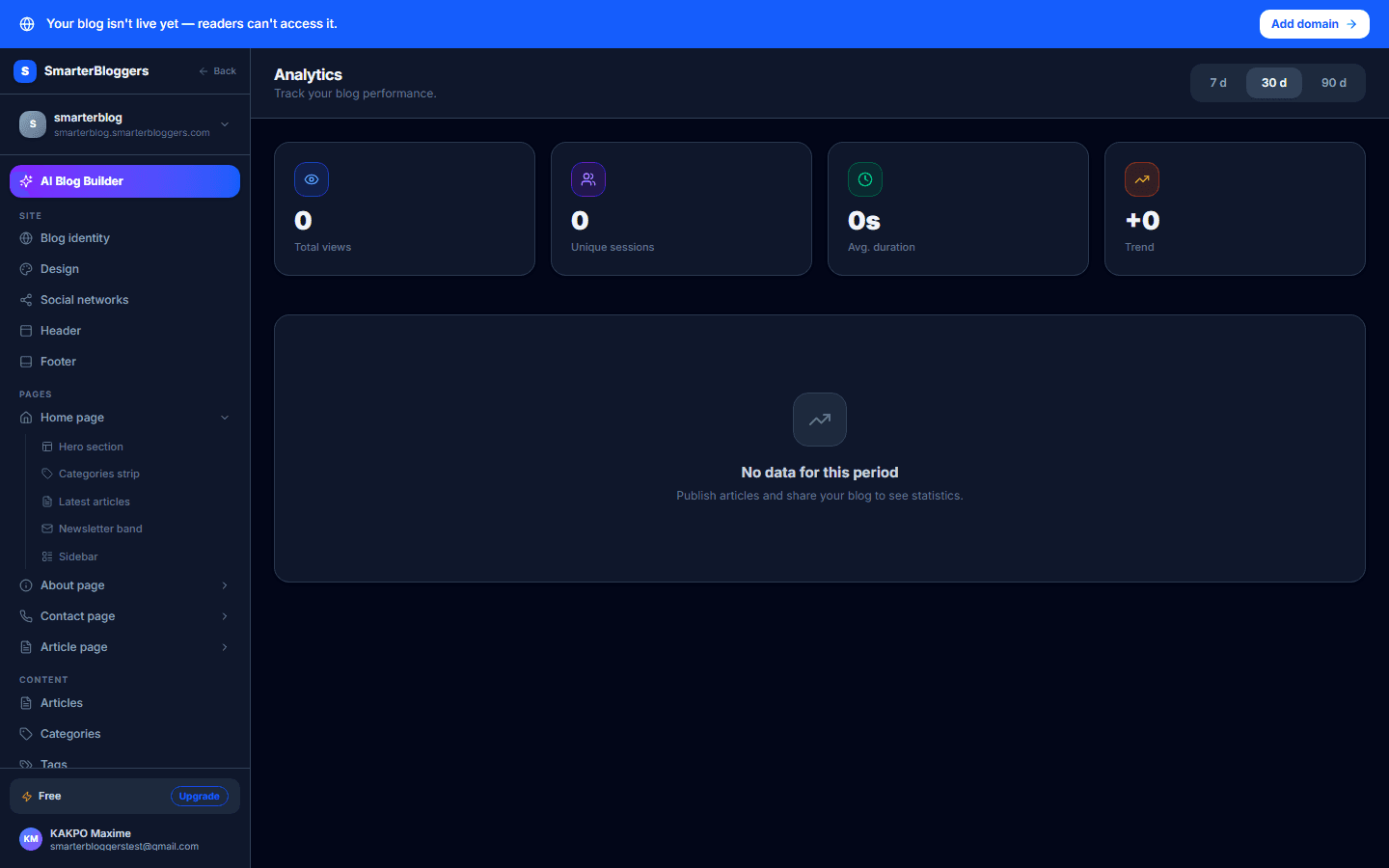Click the globe icon in the top banner
This screenshot has height=868, width=1389.
[27, 24]
